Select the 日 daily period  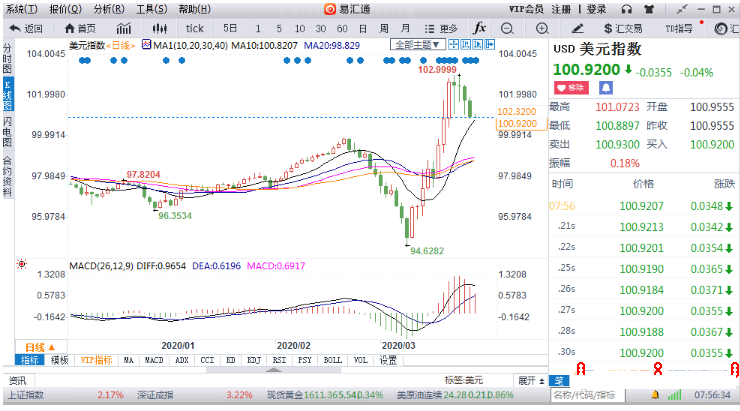(x=363, y=29)
